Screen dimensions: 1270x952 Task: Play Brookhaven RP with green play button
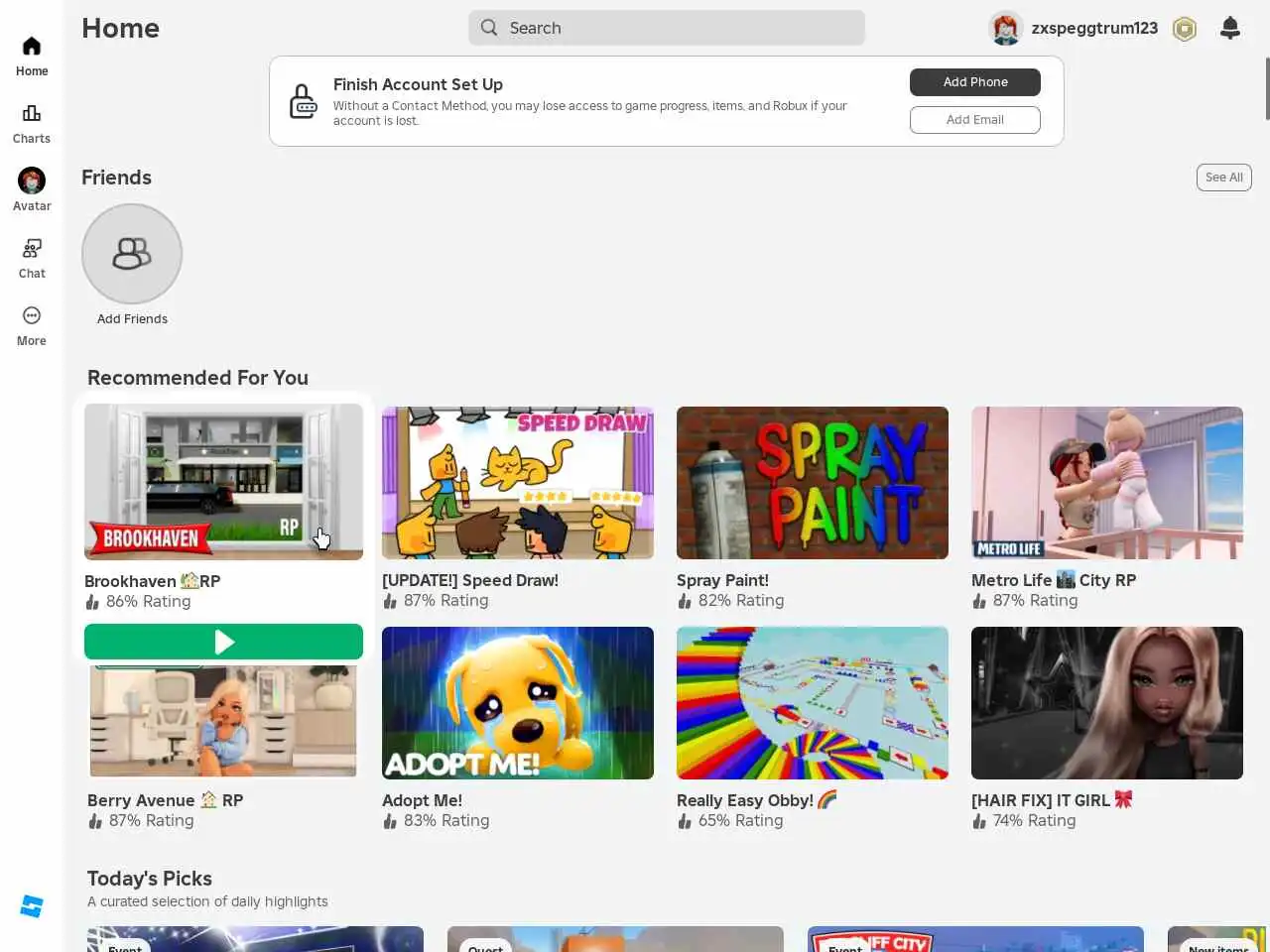pyautogui.click(x=223, y=642)
